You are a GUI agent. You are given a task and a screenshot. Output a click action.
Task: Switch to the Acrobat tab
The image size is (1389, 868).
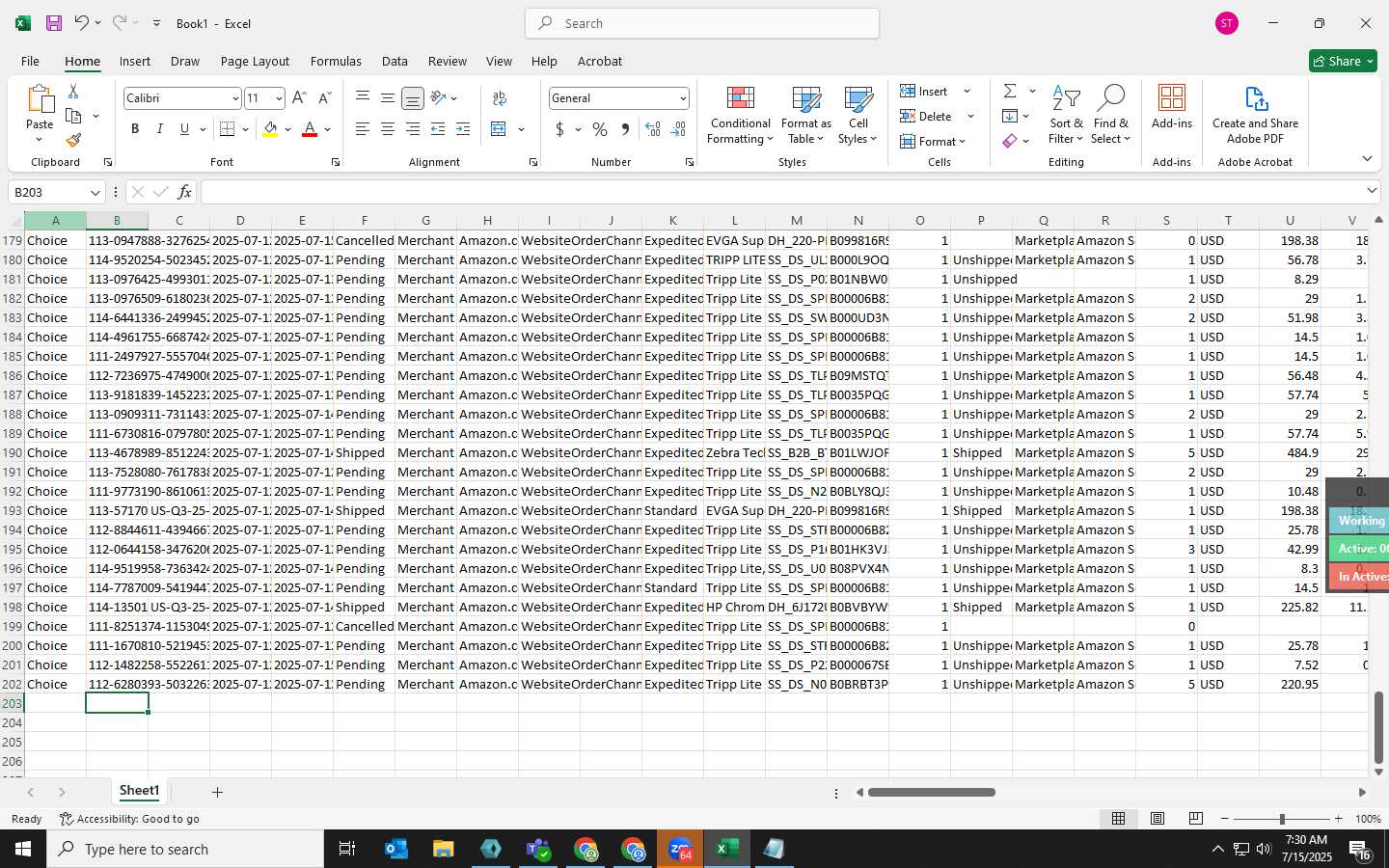click(x=600, y=61)
